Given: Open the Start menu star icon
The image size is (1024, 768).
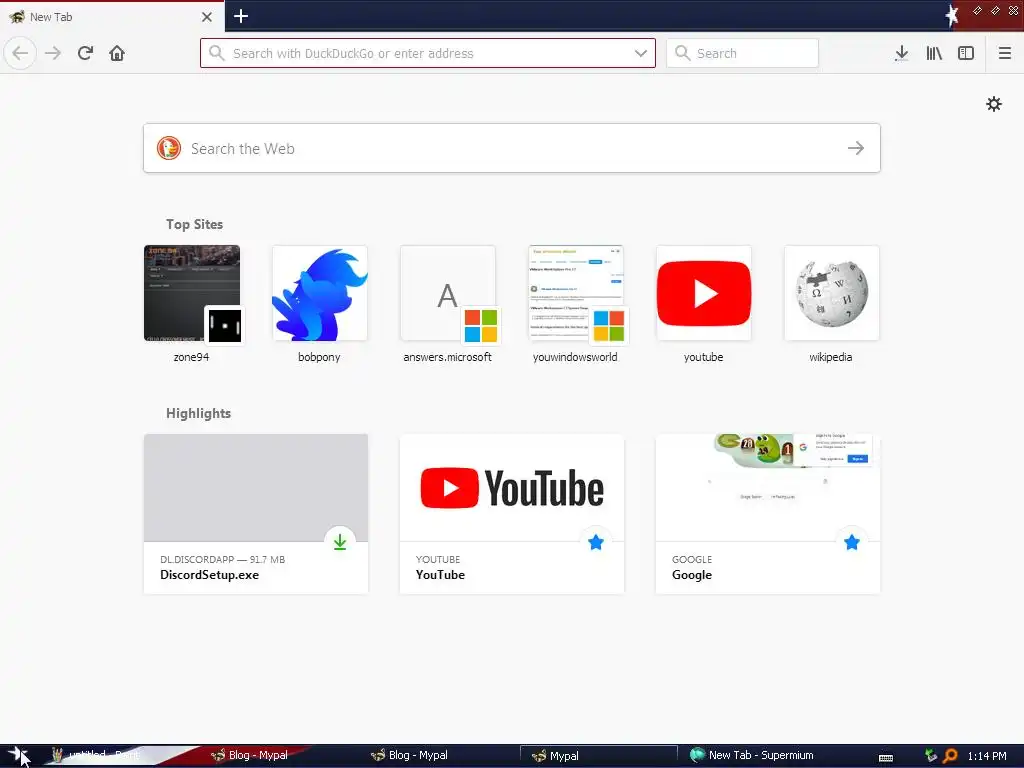Looking at the screenshot, I should pyautogui.click(x=18, y=755).
